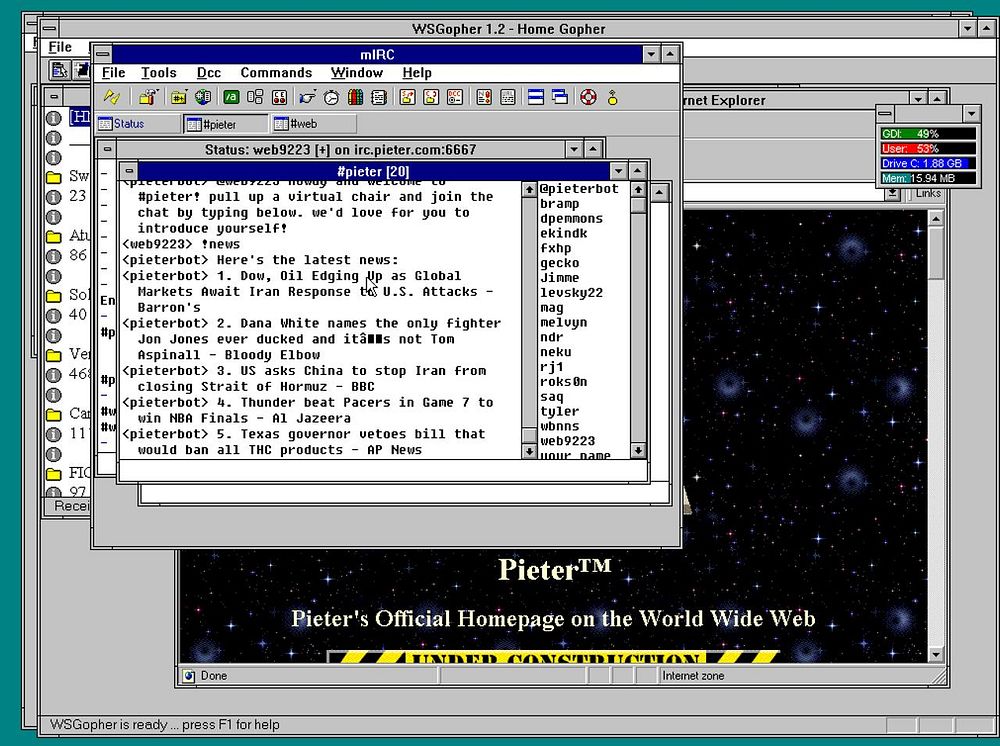The width and height of the screenshot is (1000, 746).
Task: Open the green /a aliases editor icon
Action: point(230,97)
